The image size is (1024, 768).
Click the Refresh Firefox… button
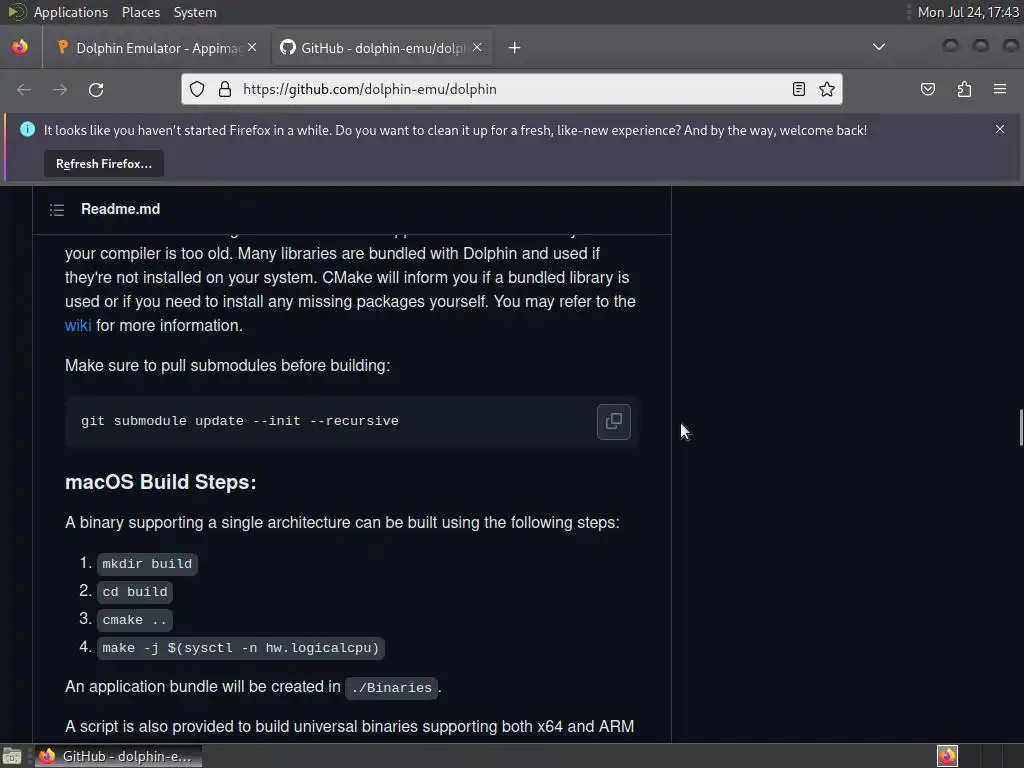pyautogui.click(x=104, y=164)
